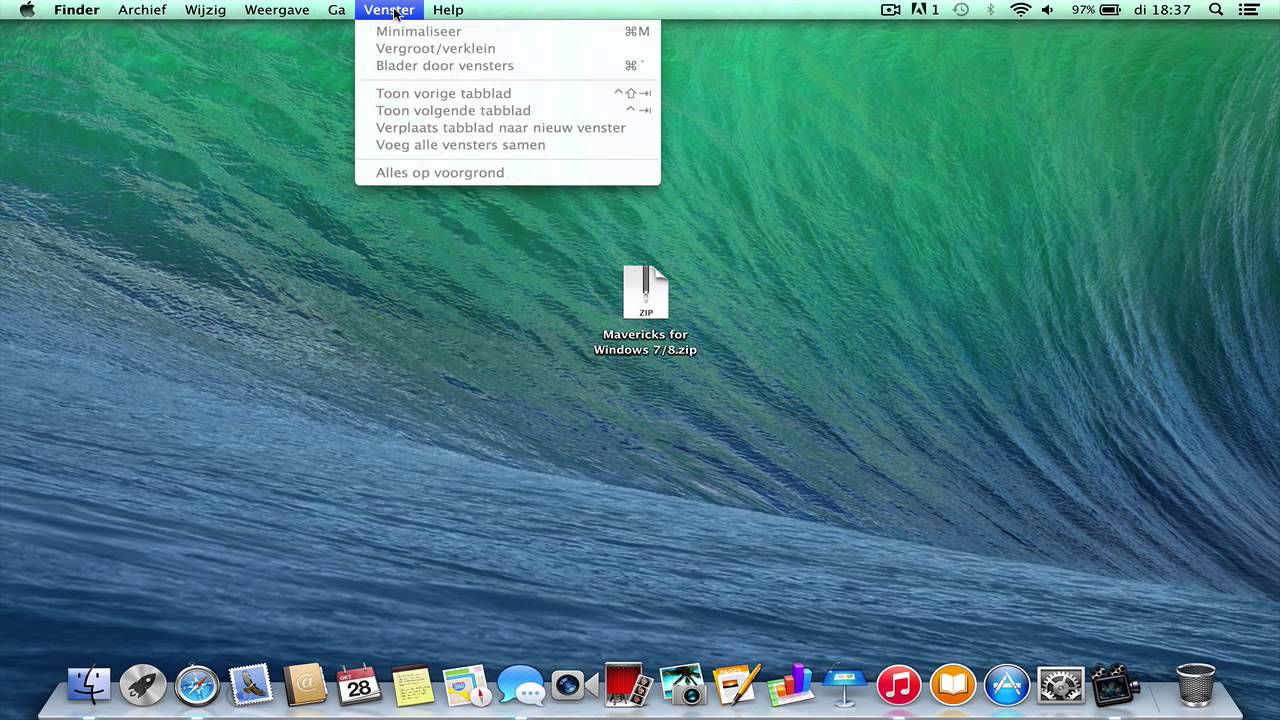Choose Verplaats tabblad naar nieuw venster

click(508, 127)
